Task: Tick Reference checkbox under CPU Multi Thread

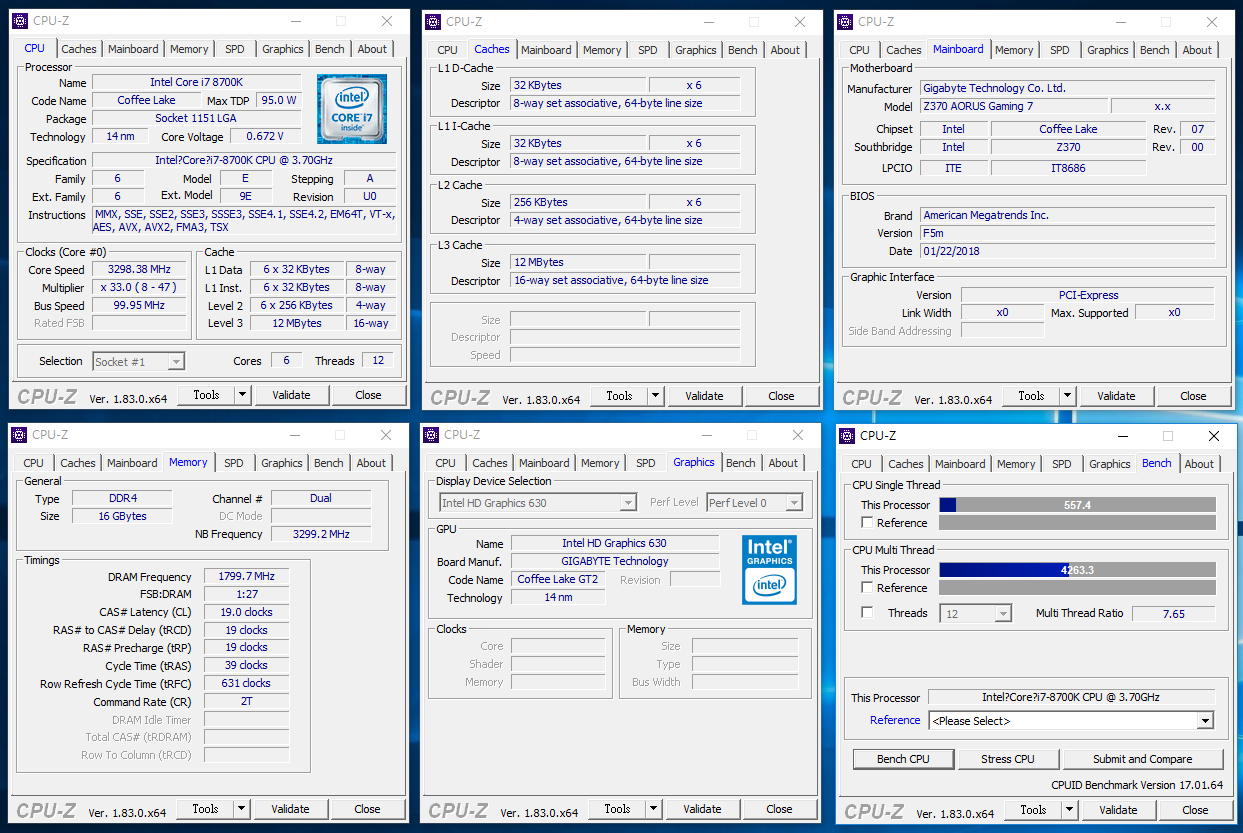Action: pyautogui.click(x=867, y=588)
